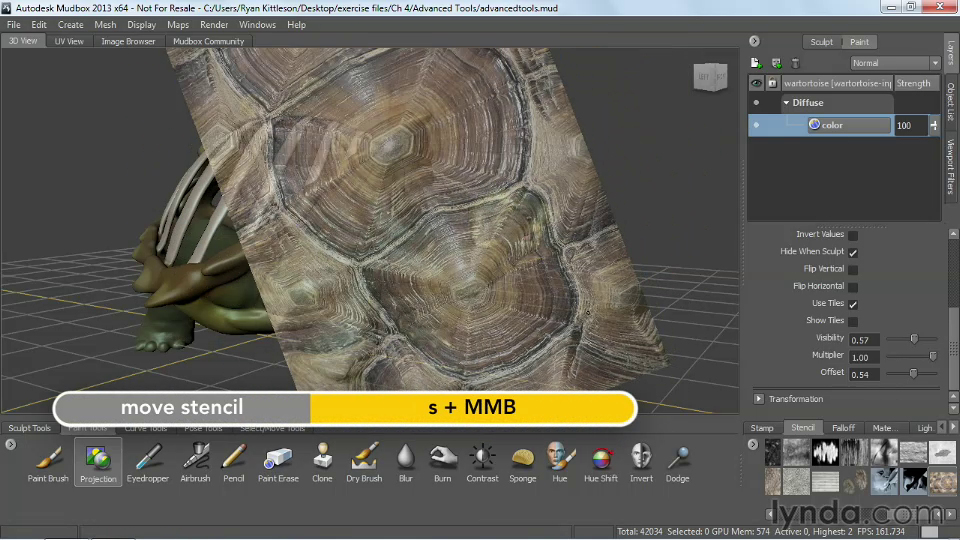
Task: Switch to the UV View tab
Action: pyautogui.click(x=69, y=41)
